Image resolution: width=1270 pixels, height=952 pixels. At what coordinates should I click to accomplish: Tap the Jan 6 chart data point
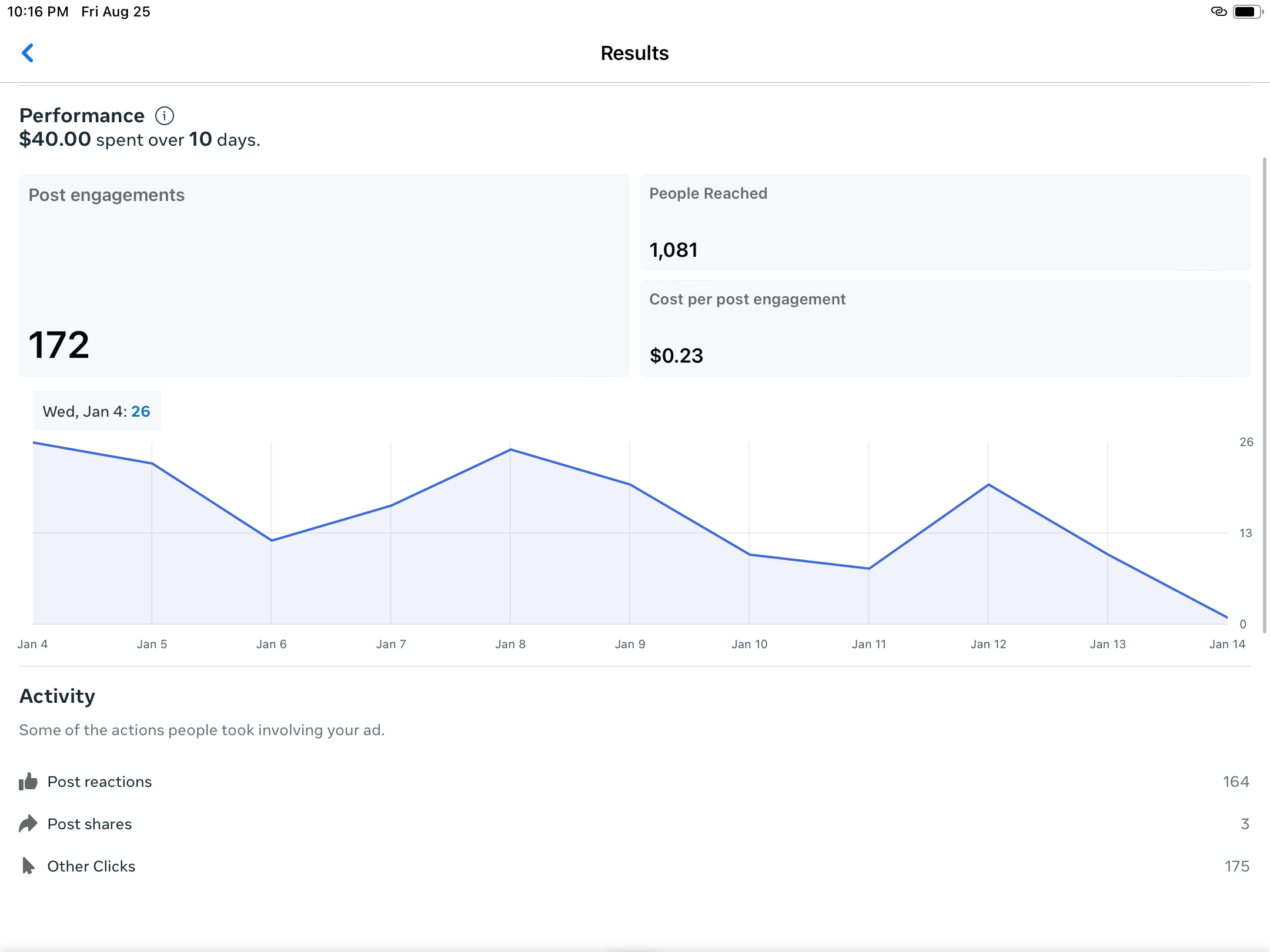pyautogui.click(x=272, y=541)
